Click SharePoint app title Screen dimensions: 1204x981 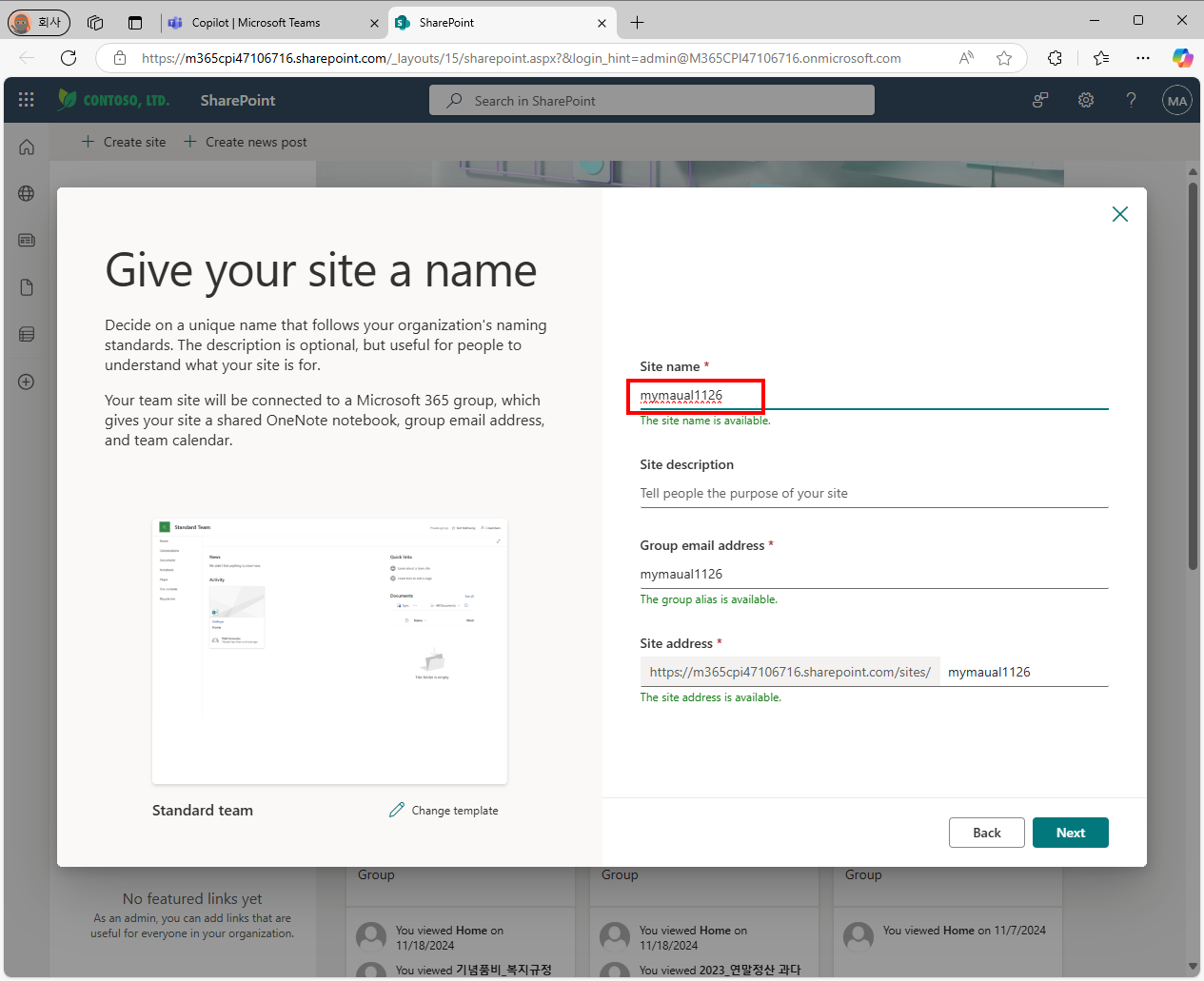[x=238, y=100]
